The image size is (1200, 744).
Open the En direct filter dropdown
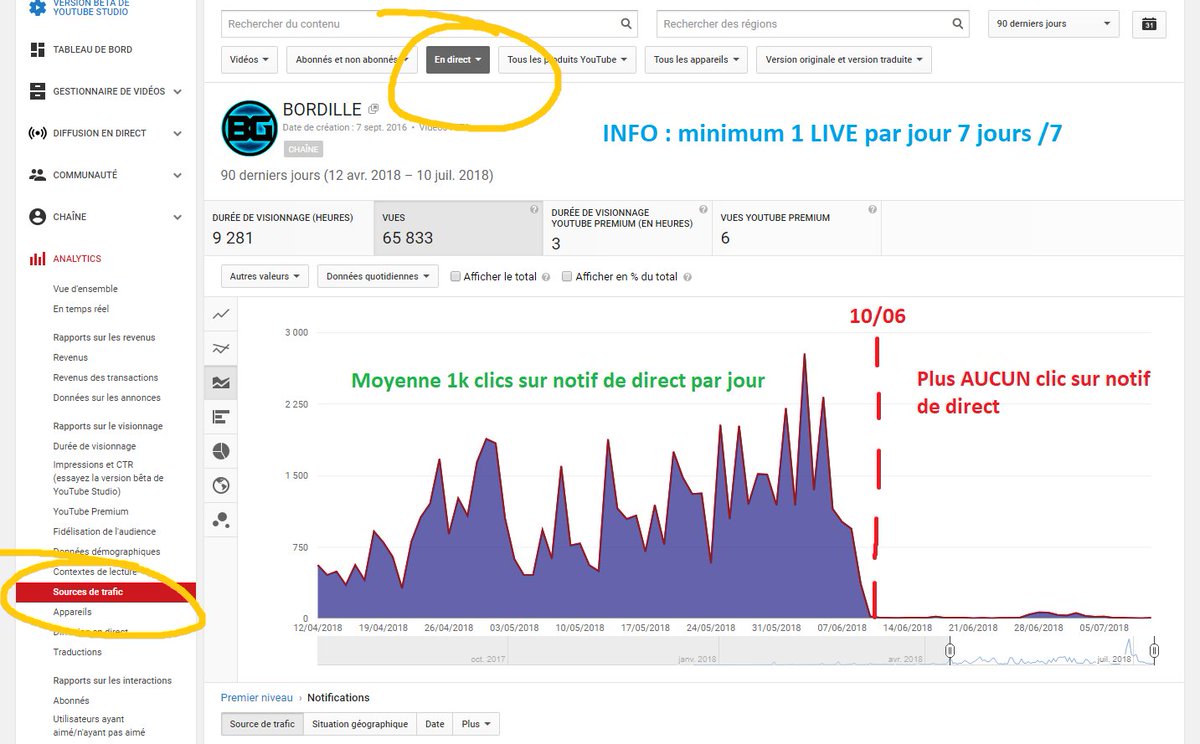click(457, 60)
